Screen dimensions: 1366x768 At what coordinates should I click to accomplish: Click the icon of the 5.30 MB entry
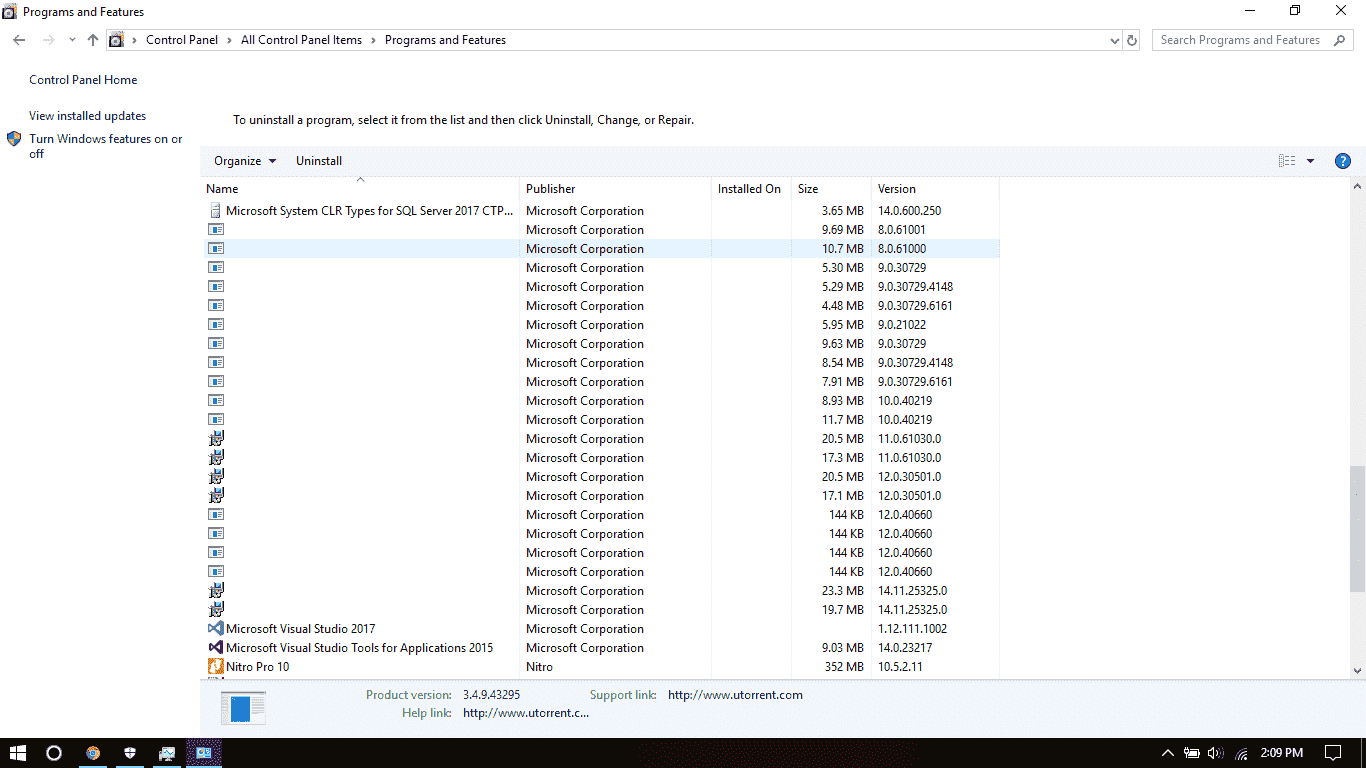point(215,268)
